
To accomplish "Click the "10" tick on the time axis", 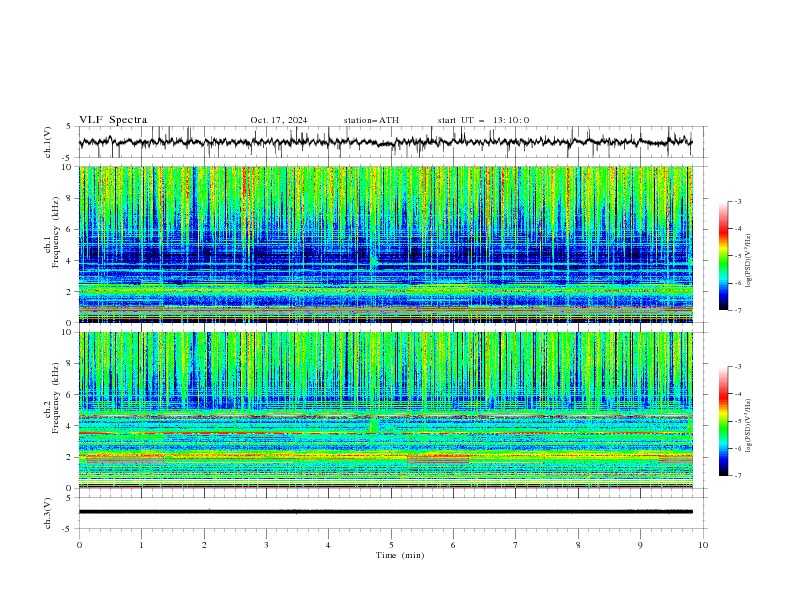I will pos(703,545).
